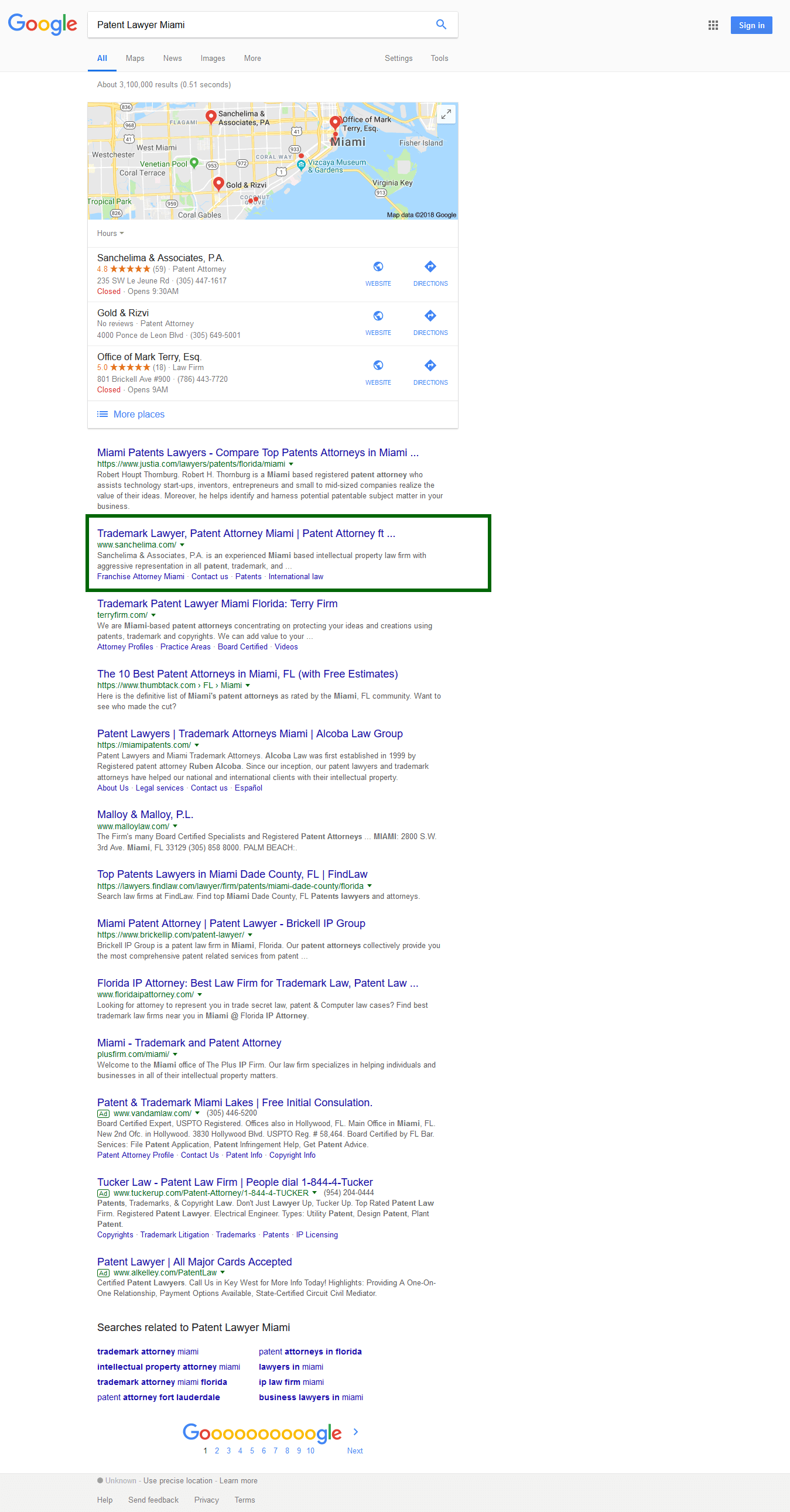Open the Settings menu
This screenshot has width=790, height=1512.
399,59
